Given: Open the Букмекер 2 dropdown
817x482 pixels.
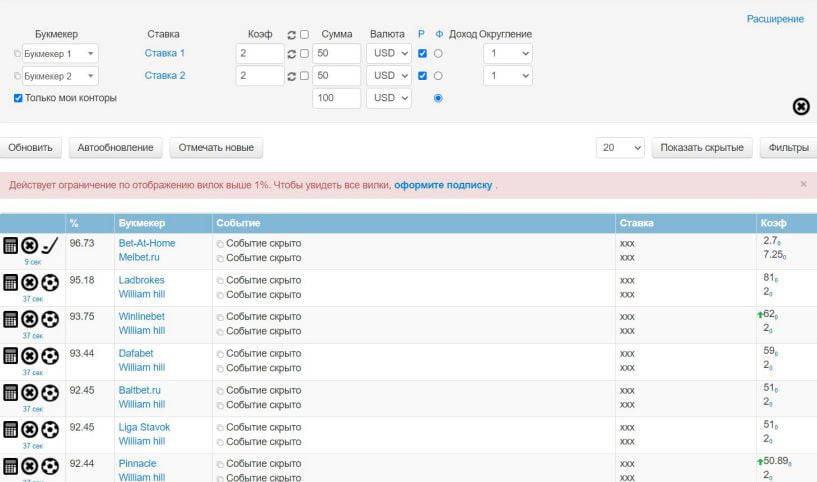Looking at the screenshot, I should (60, 76).
